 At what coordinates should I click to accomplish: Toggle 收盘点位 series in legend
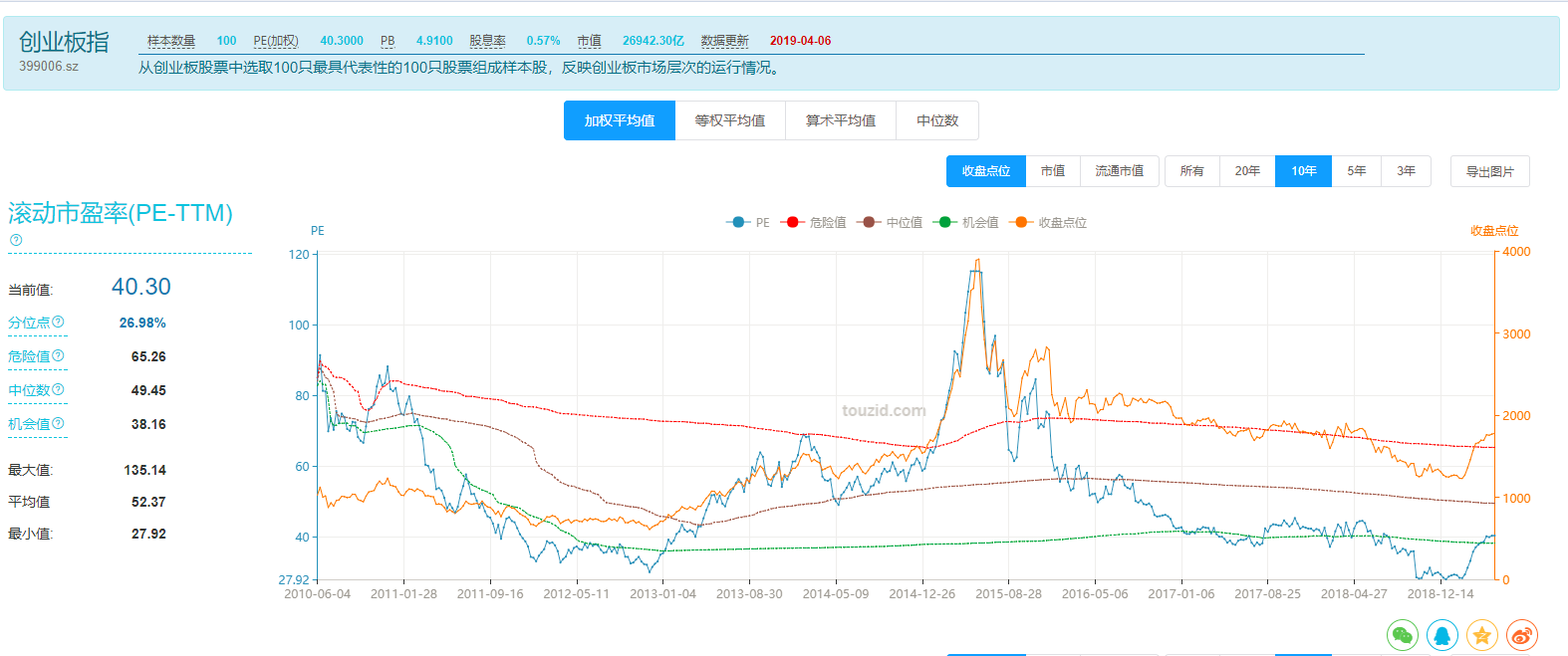(x=1049, y=222)
